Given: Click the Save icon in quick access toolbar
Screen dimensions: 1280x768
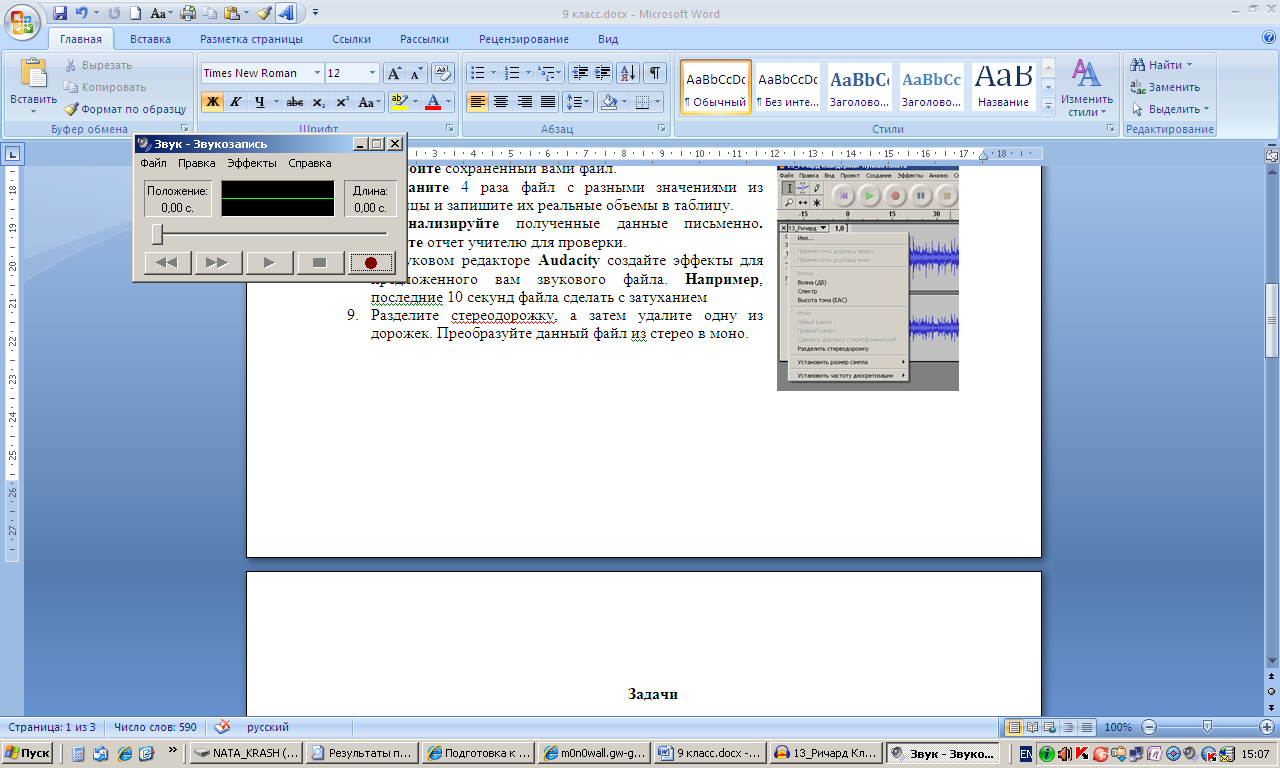Looking at the screenshot, I should (60, 14).
